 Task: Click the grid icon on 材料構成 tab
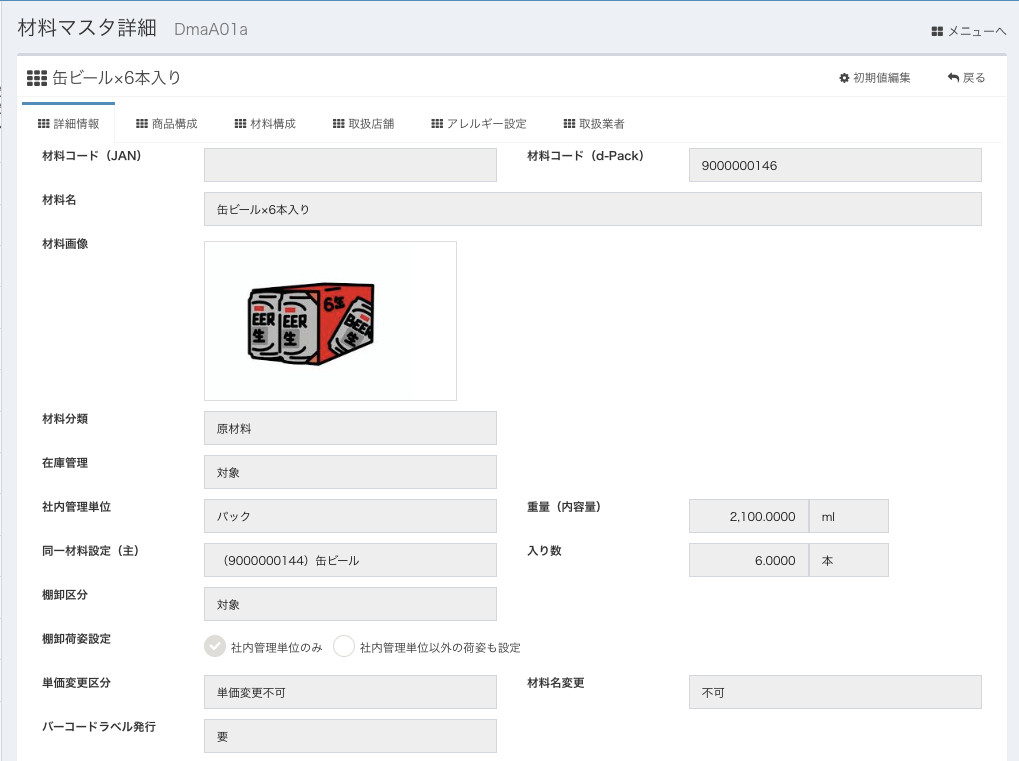click(240, 124)
